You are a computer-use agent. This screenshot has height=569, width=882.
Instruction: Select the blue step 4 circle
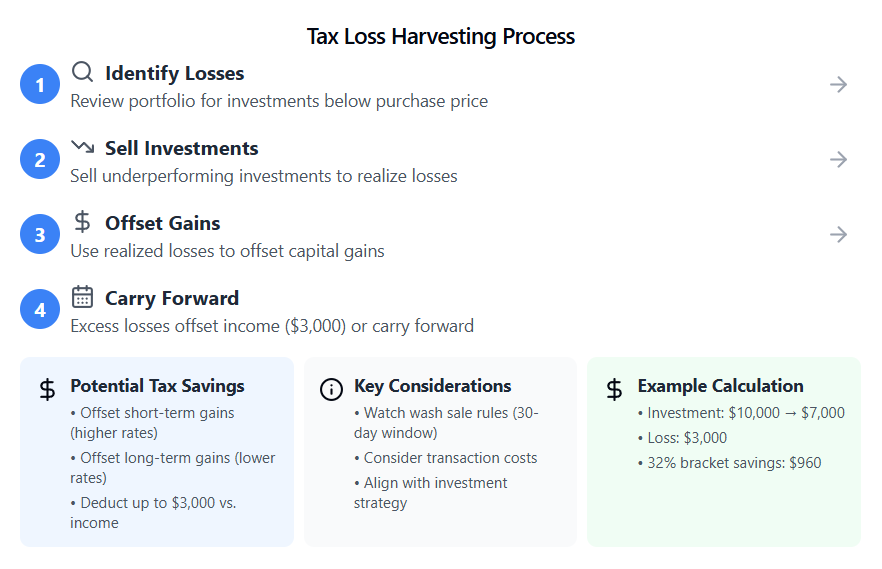[40, 310]
